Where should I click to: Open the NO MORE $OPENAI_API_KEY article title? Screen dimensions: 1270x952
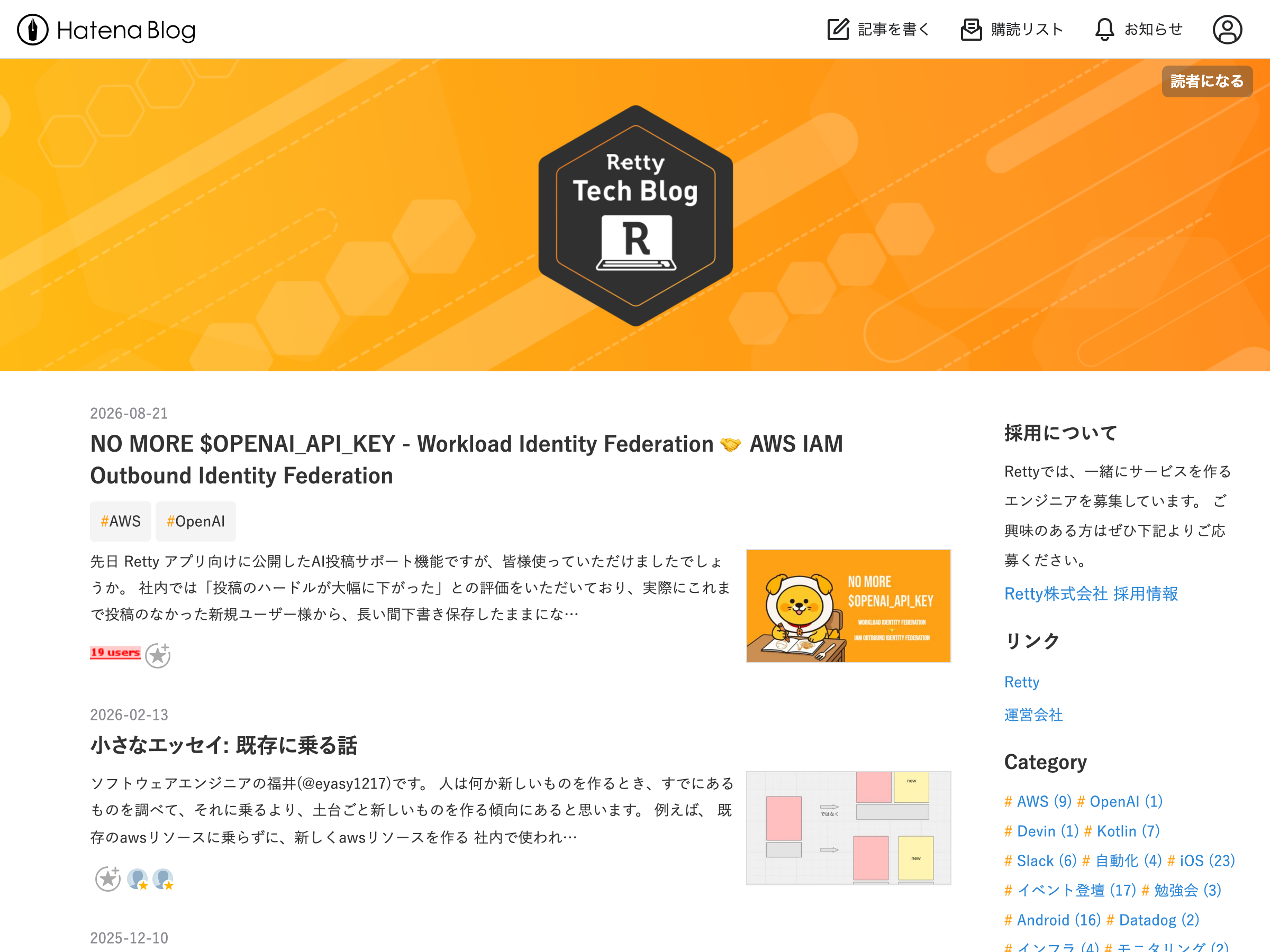(466, 460)
